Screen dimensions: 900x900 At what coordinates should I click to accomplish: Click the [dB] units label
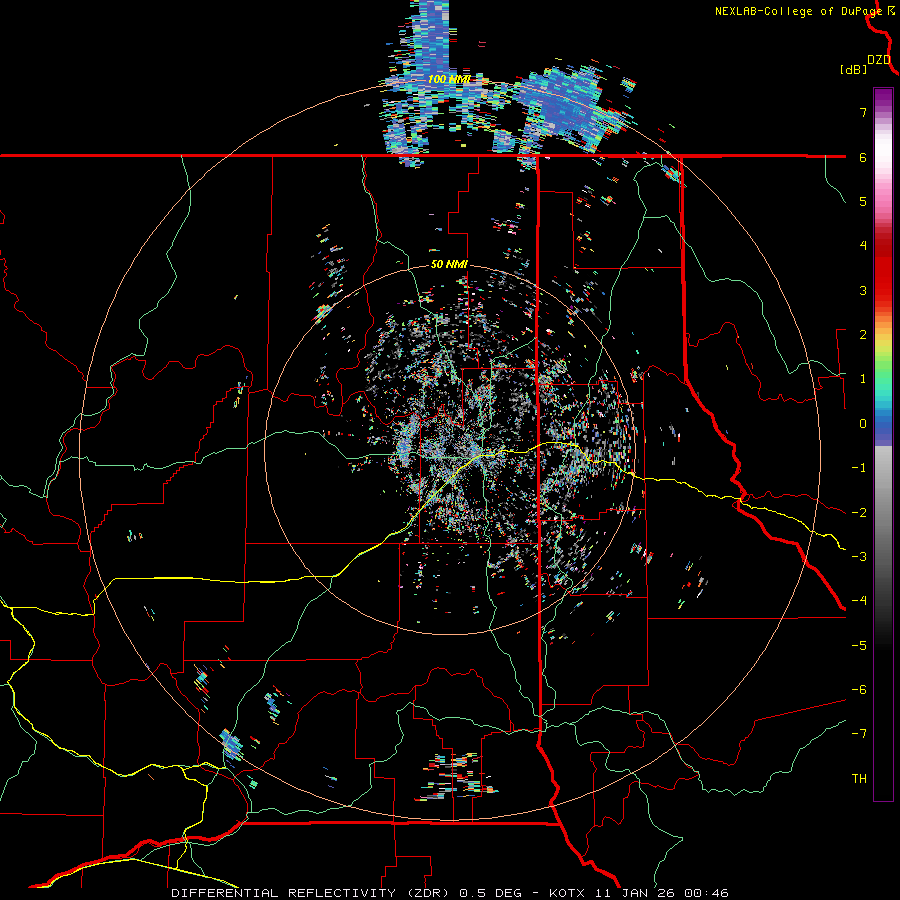[x=853, y=69]
